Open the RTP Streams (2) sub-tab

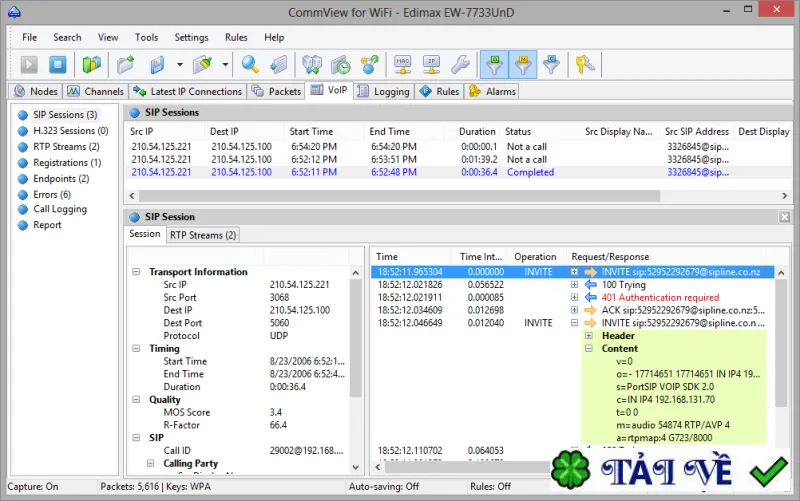tap(203, 235)
